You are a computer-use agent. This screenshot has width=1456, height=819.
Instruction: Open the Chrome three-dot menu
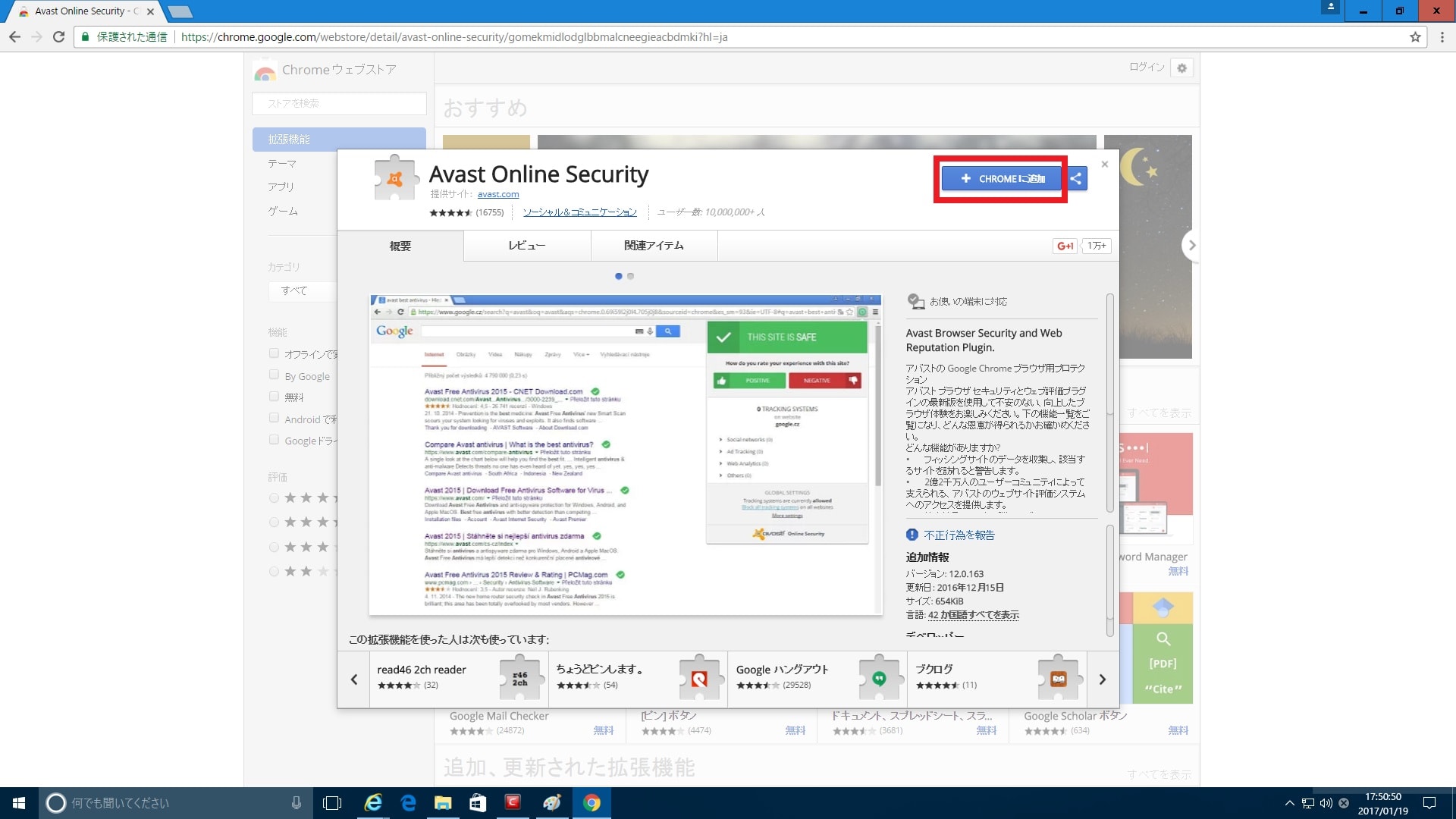click(x=1442, y=36)
